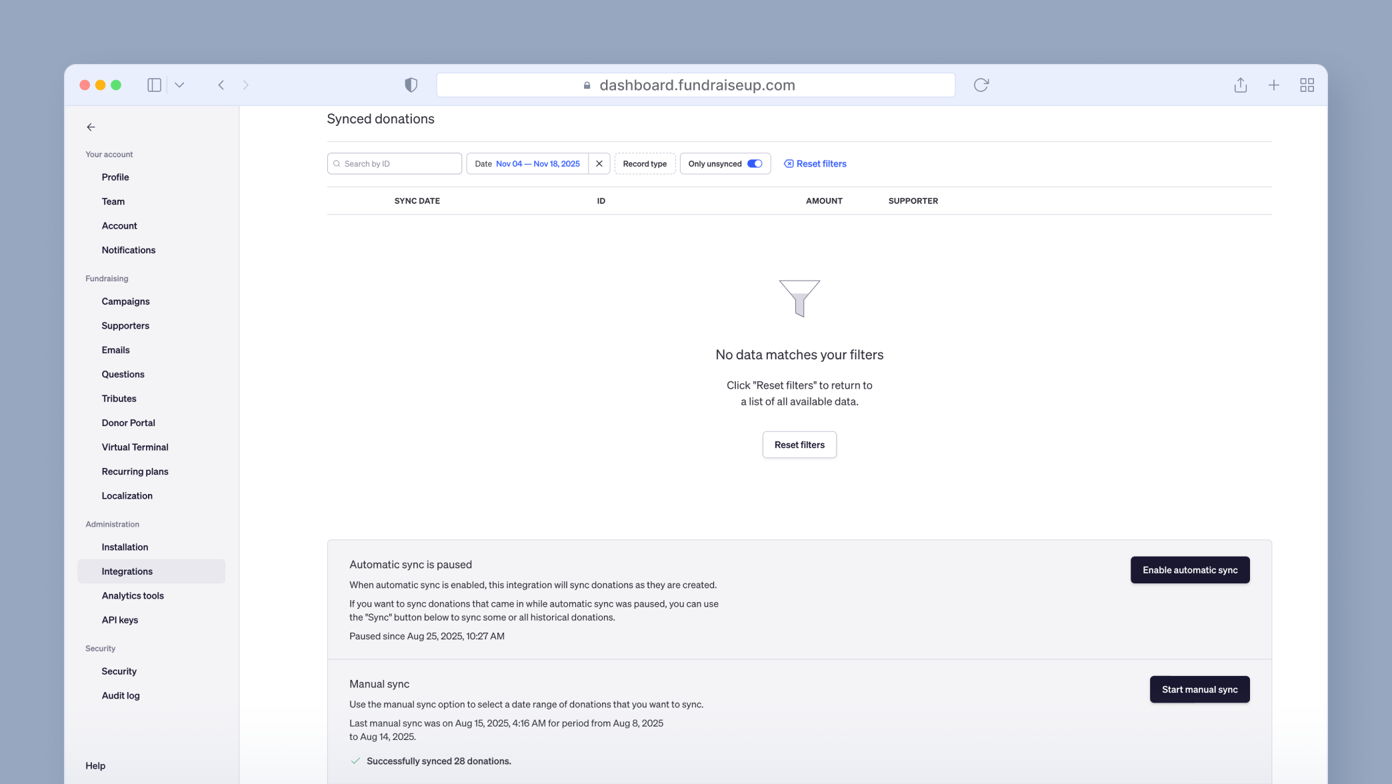The height and width of the screenshot is (784, 1392).
Task: Open the Record type dropdown filter
Action: [x=644, y=163]
